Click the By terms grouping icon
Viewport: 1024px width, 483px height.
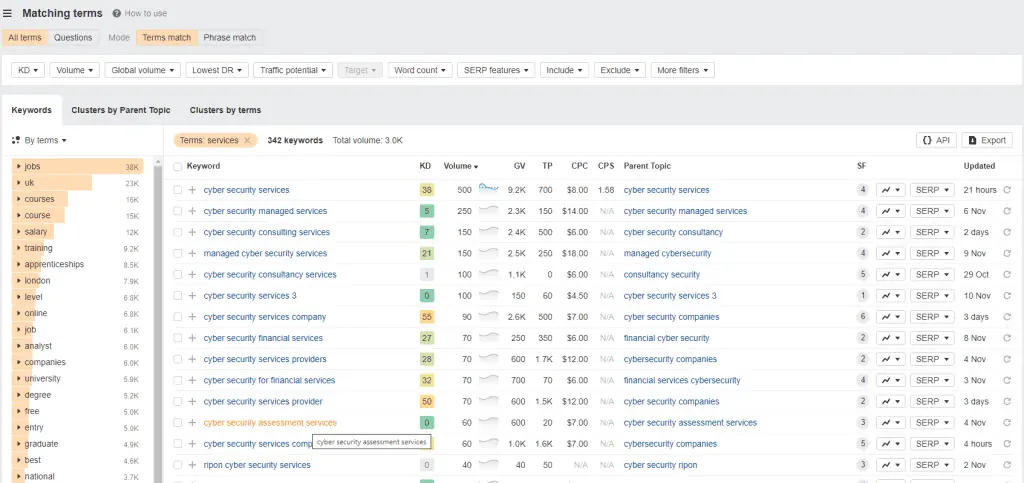[16, 140]
